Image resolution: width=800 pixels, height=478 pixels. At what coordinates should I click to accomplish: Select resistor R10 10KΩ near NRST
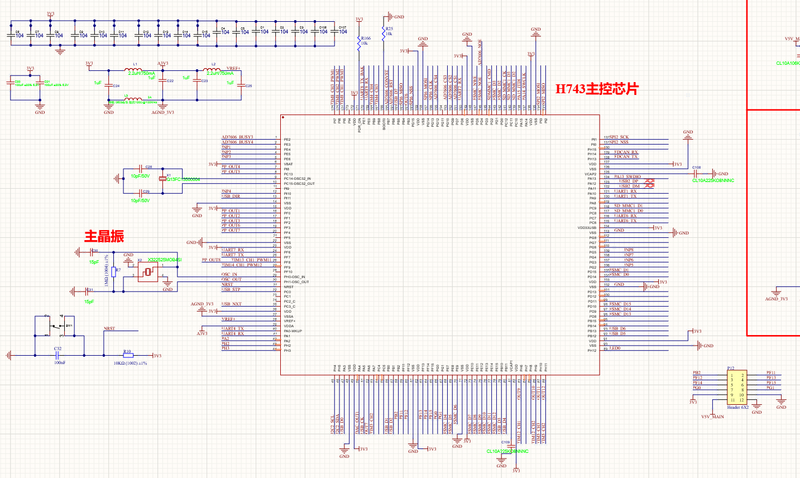coord(127,356)
